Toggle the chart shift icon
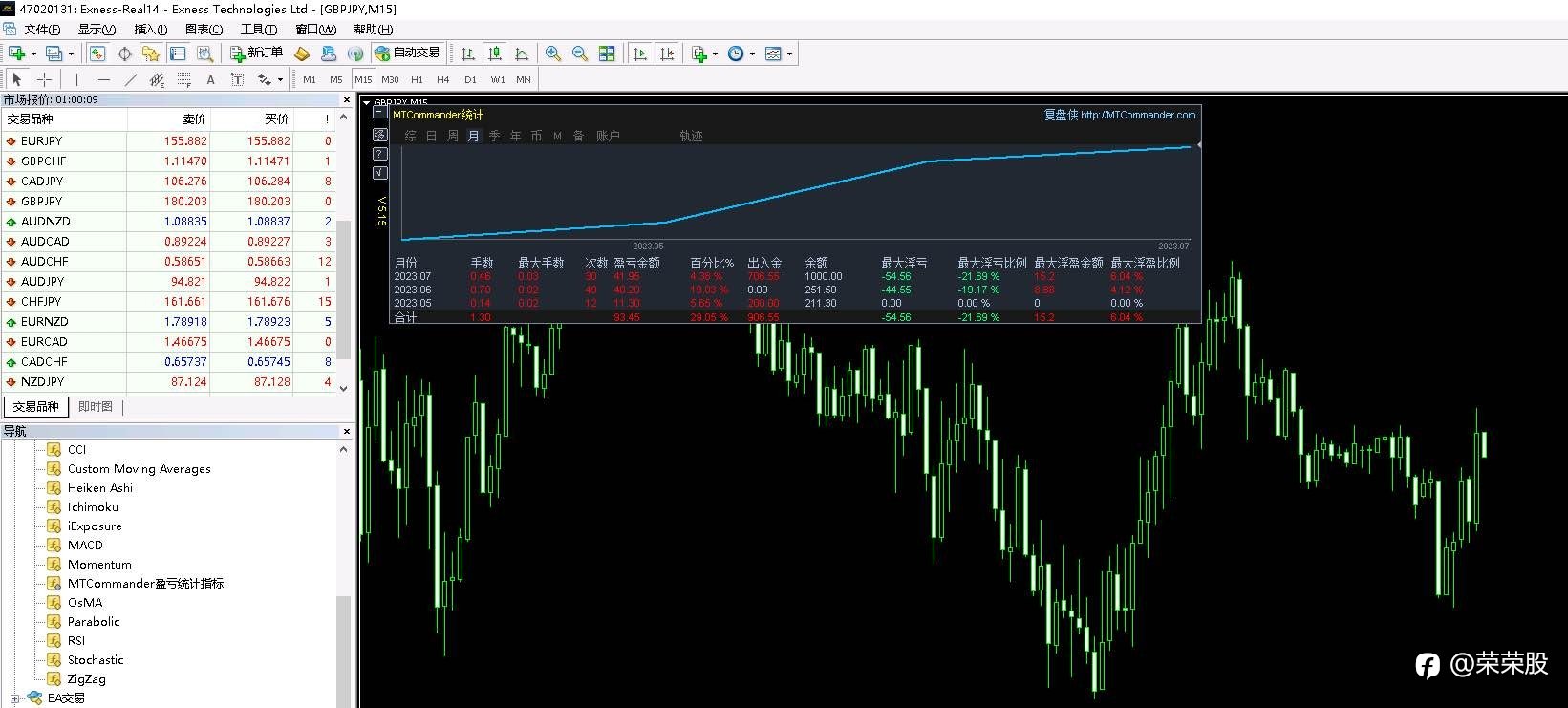The width and height of the screenshot is (1568, 708). pos(667,54)
